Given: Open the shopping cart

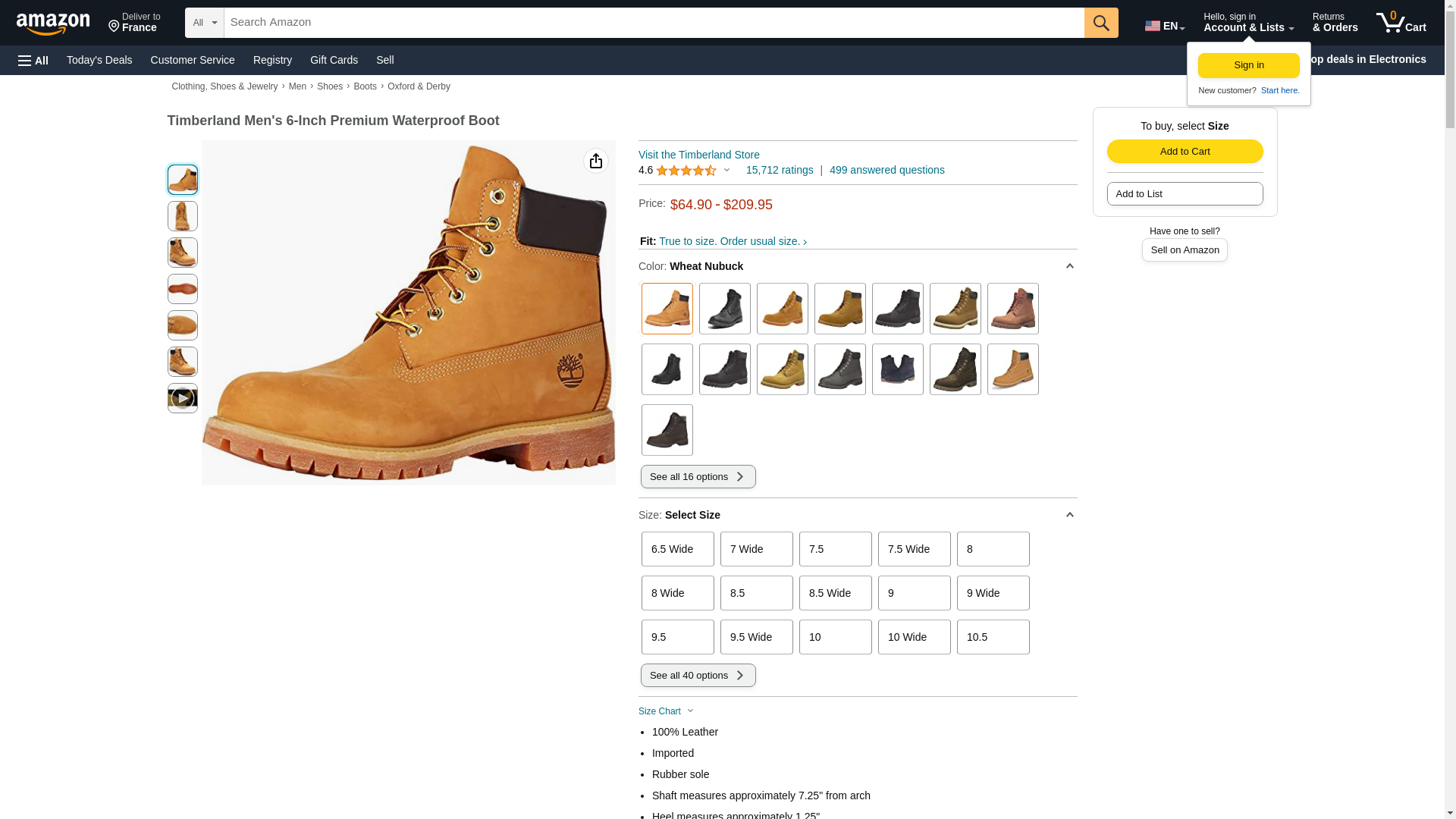Looking at the screenshot, I should point(1401,23).
